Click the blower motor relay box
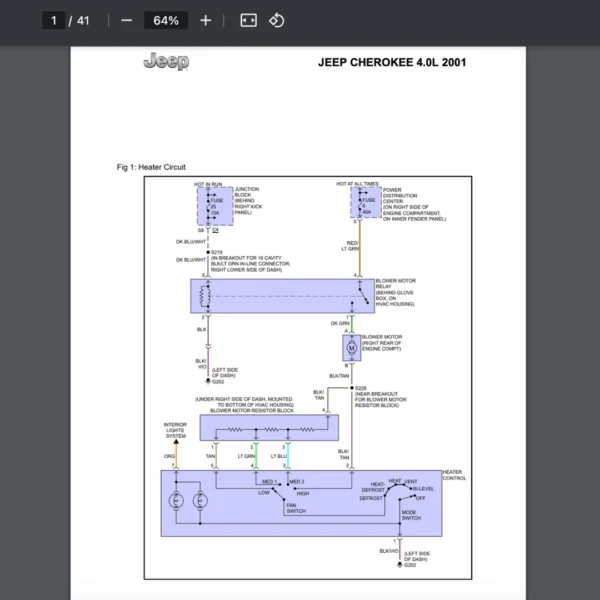Image resolution: width=600 pixels, height=600 pixels. click(x=280, y=296)
